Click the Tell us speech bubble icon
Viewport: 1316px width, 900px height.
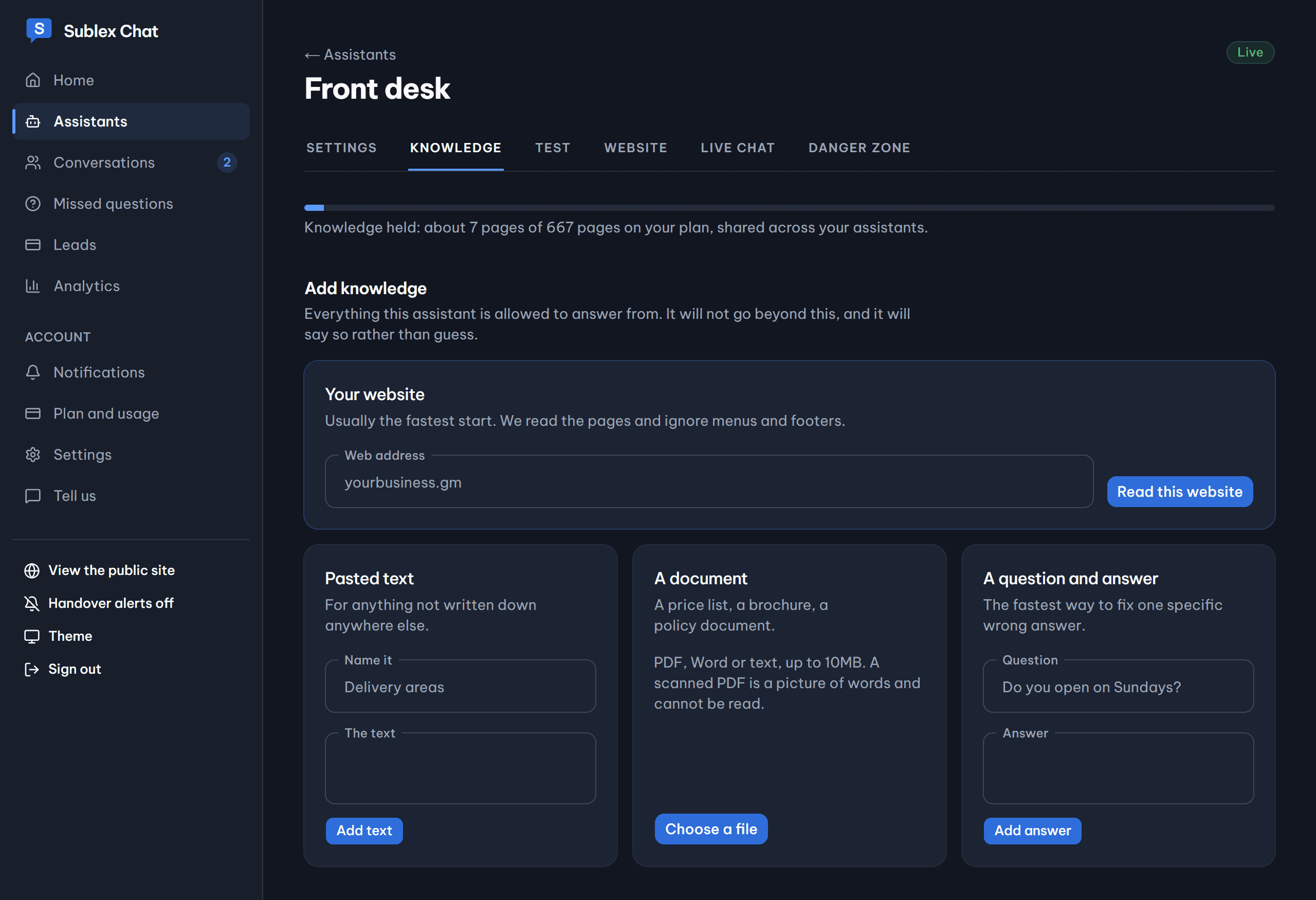pos(33,496)
